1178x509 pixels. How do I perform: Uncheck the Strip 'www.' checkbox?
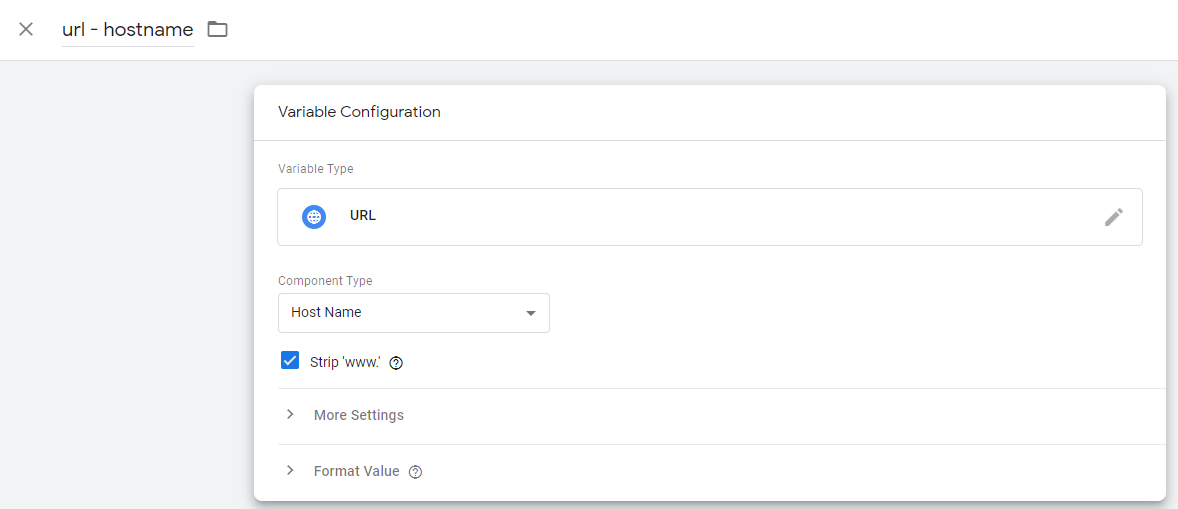pyautogui.click(x=290, y=361)
